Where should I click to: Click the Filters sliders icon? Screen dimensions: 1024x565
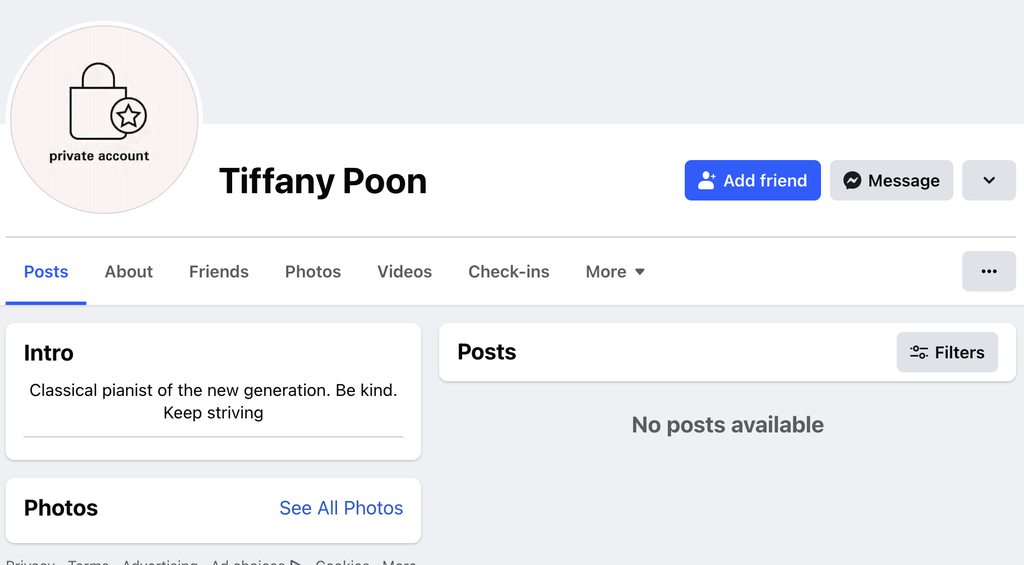919,353
